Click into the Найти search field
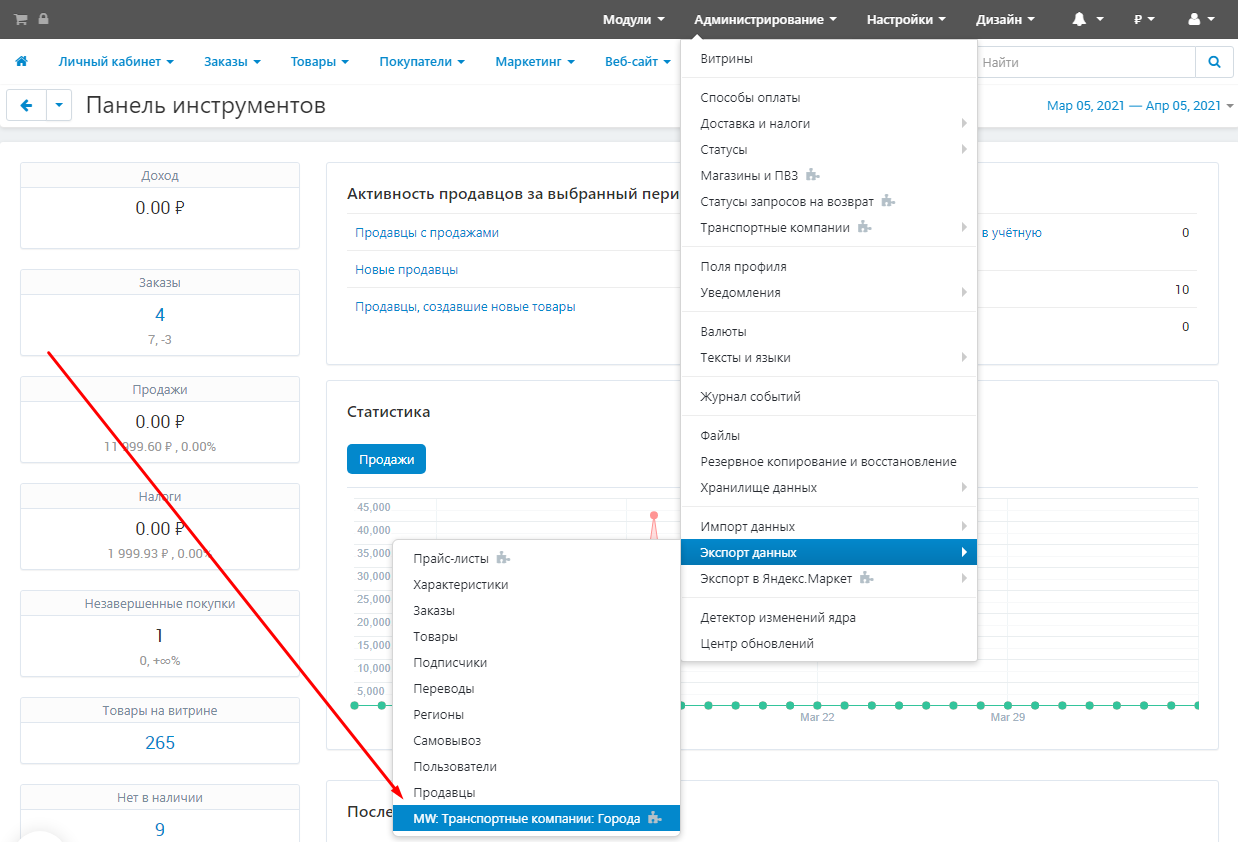Screen dimensions: 1238x842 pyautogui.click(x=1085, y=62)
